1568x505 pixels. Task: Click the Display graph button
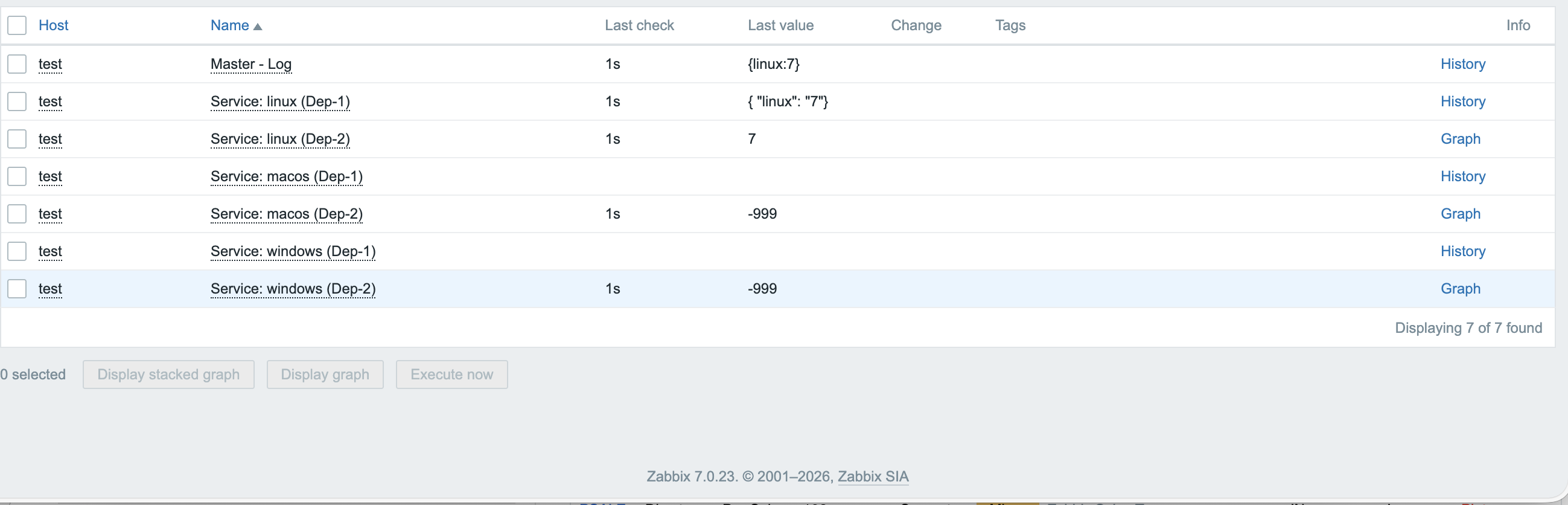pyautogui.click(x=325, y=375)
